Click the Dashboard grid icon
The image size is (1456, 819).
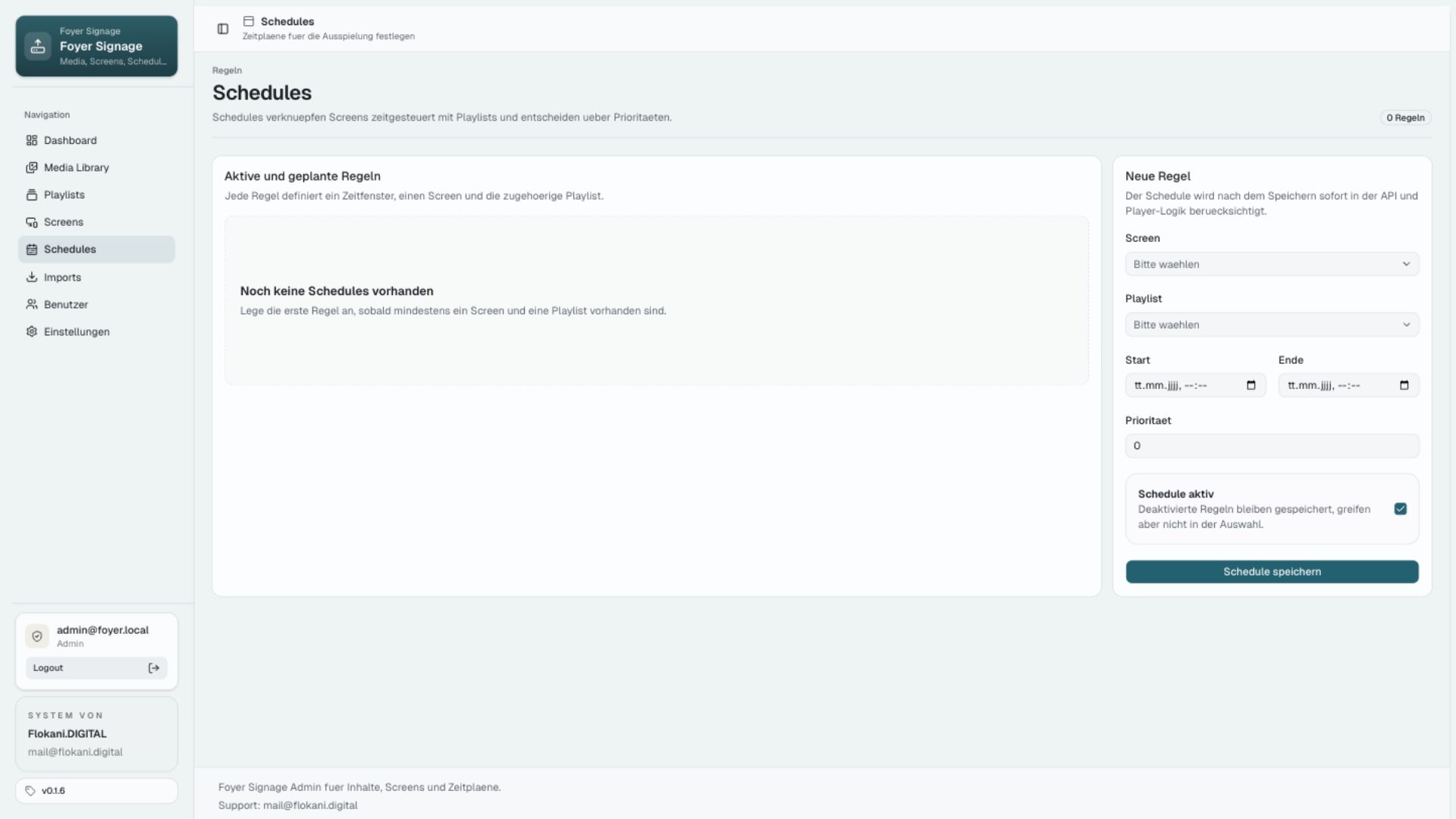32,140
